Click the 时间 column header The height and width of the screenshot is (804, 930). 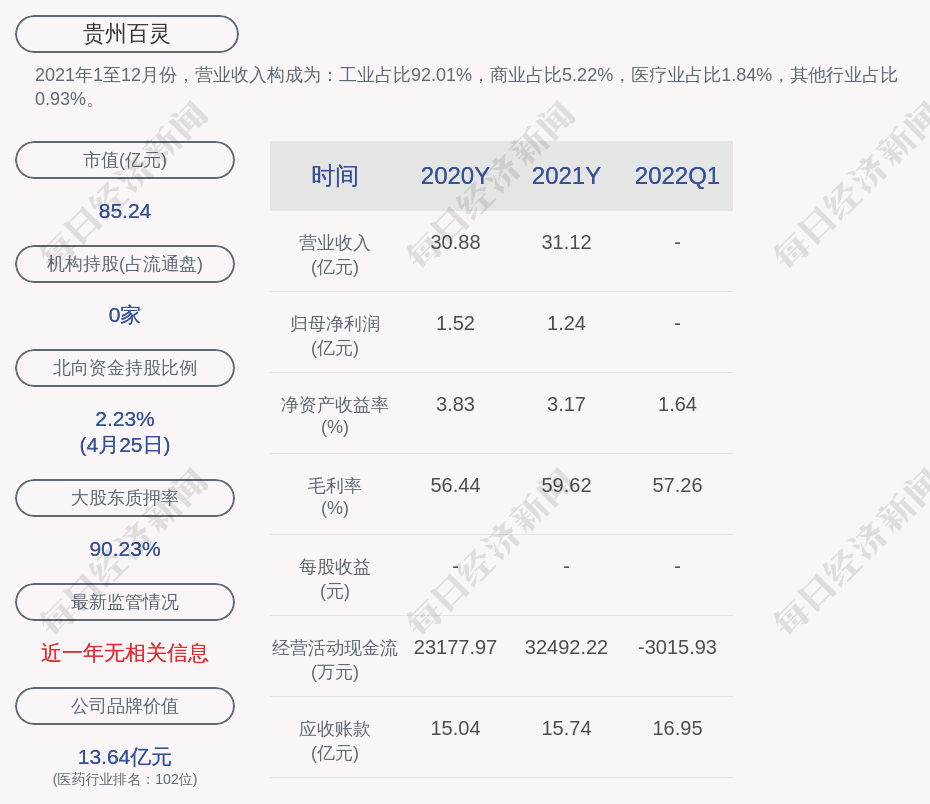click(x=335, y=176)
